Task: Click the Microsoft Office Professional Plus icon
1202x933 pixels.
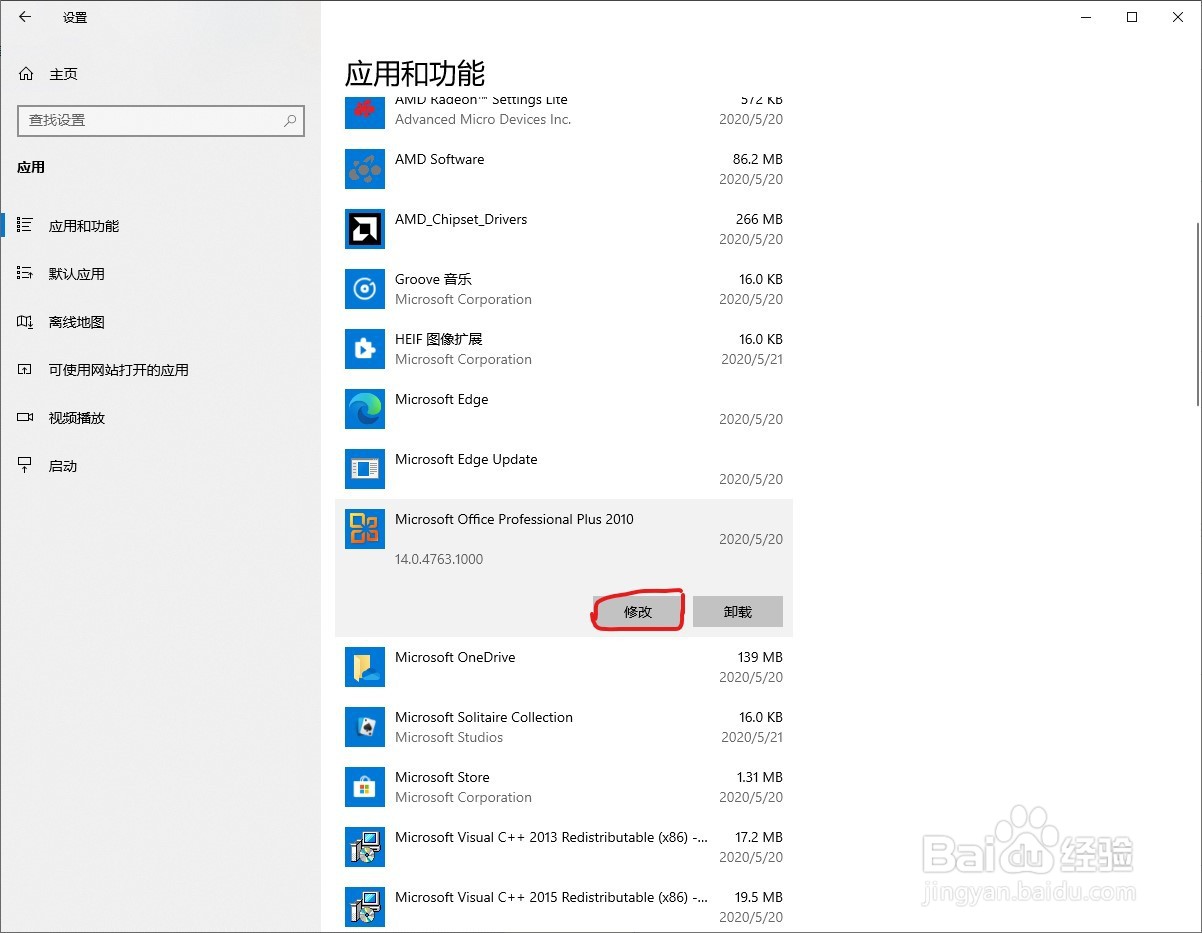Action: click(x=365, y=529)
